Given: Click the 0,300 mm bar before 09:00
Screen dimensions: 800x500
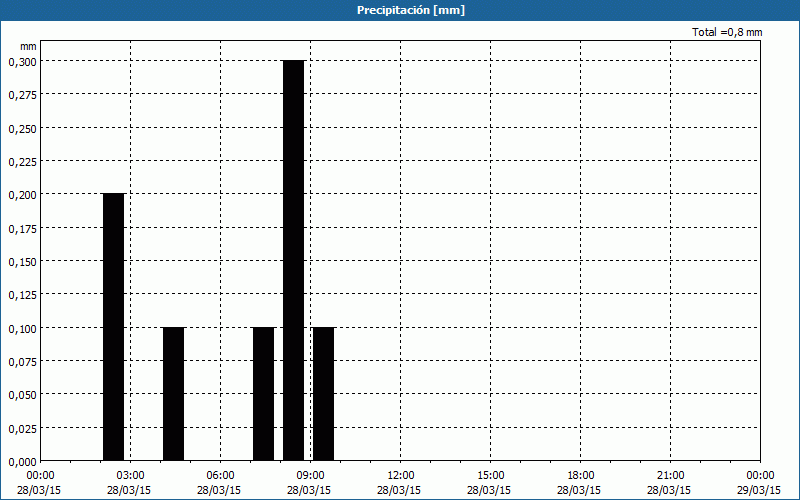Looking at the screenshot, I should tap(294, 260).
